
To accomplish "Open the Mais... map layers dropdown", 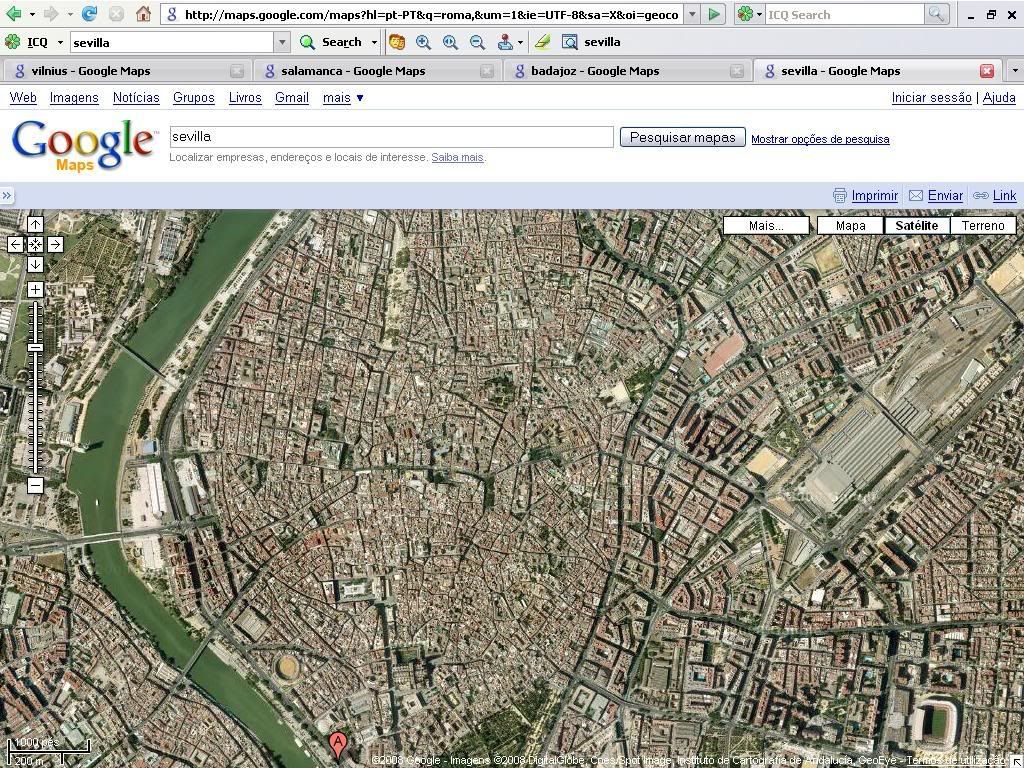I will click(x=766, y=225).
